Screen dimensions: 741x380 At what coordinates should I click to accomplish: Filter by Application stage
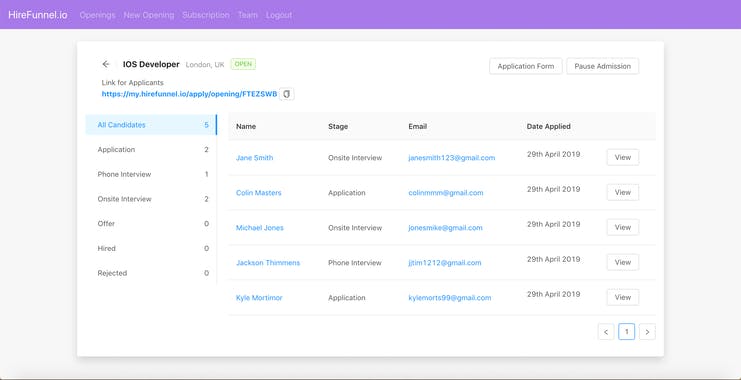pos(151,150)
